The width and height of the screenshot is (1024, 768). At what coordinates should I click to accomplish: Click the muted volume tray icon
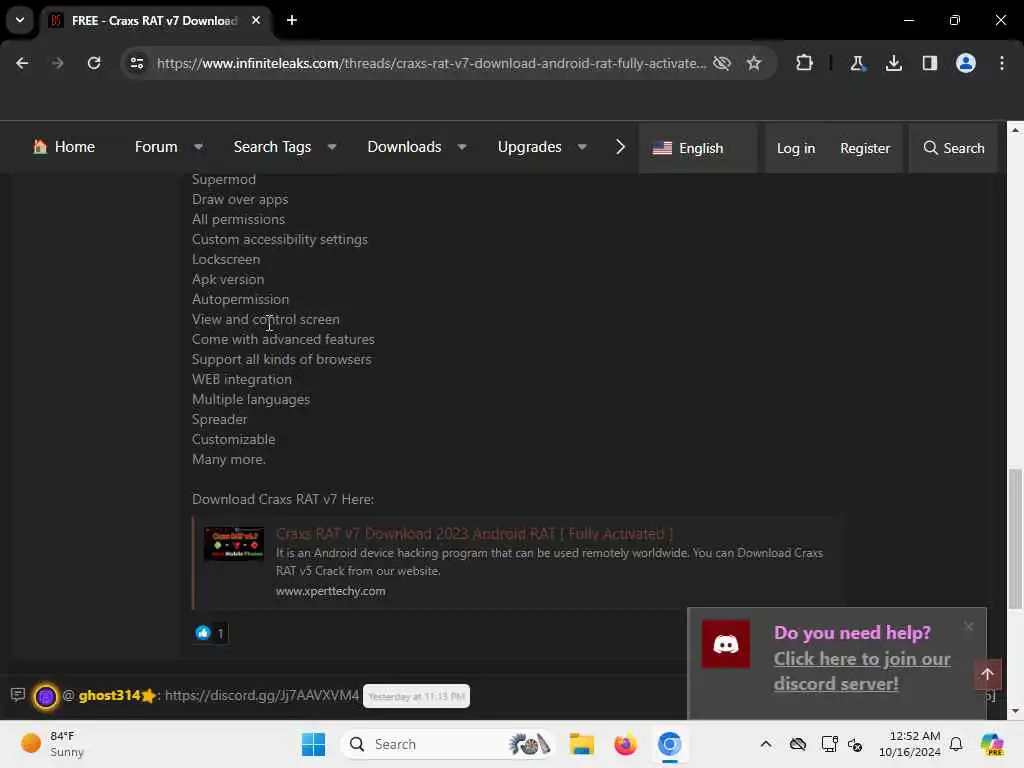pyautogui.click(x=855, y=744)
